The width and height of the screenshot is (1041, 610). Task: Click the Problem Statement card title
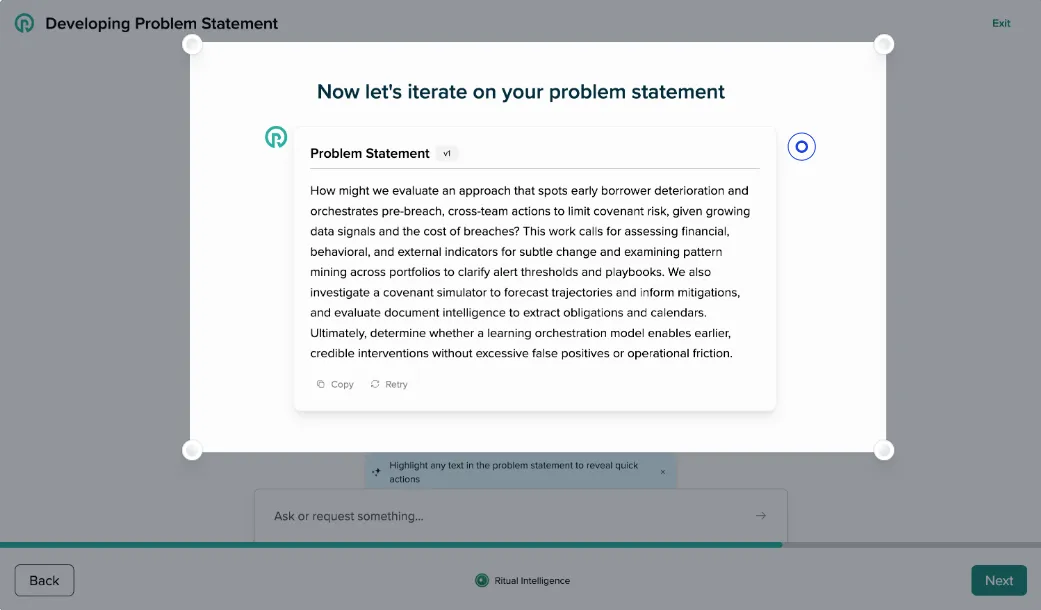[x=369, y=153]
